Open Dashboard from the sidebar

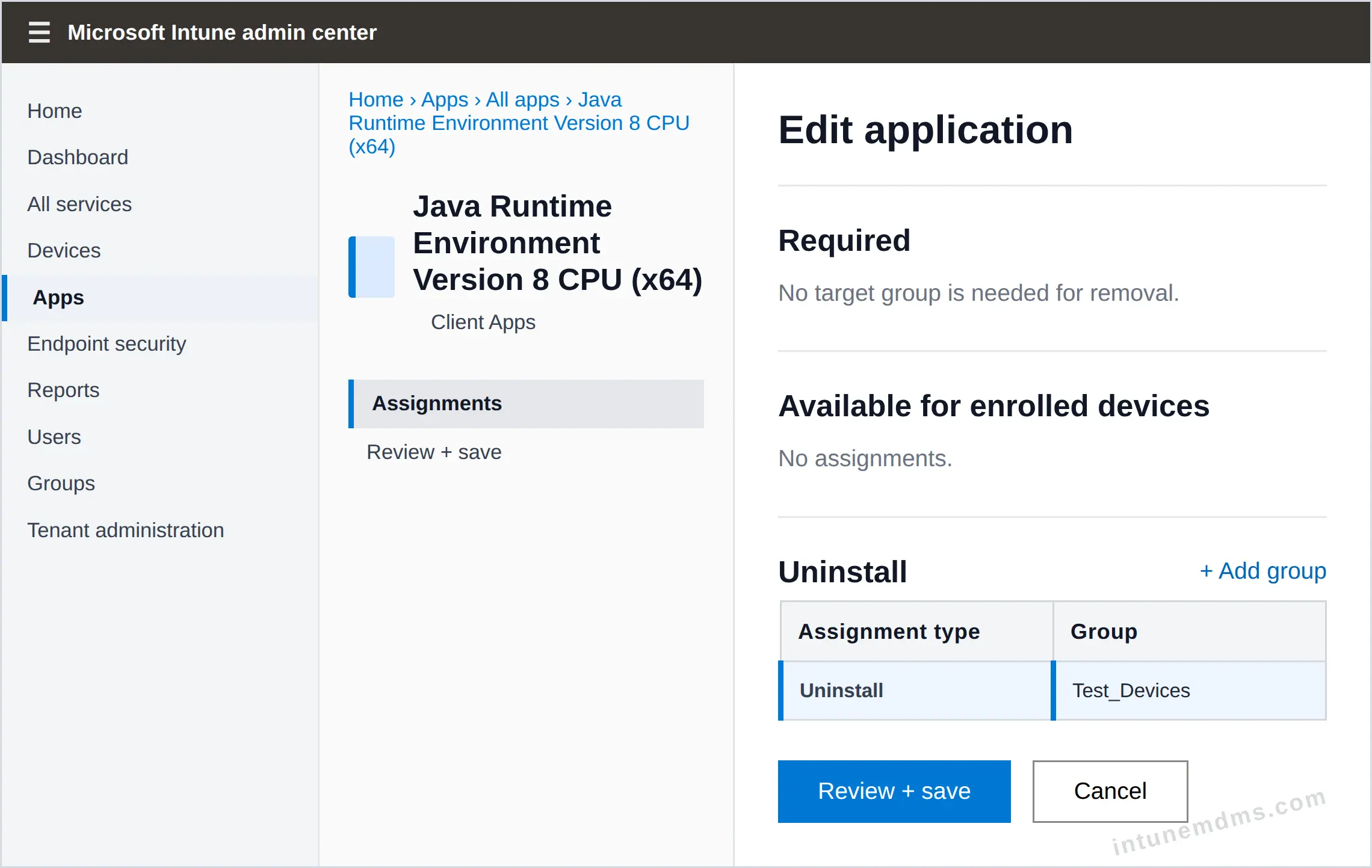pyautogui.click(x=78, y=157)
